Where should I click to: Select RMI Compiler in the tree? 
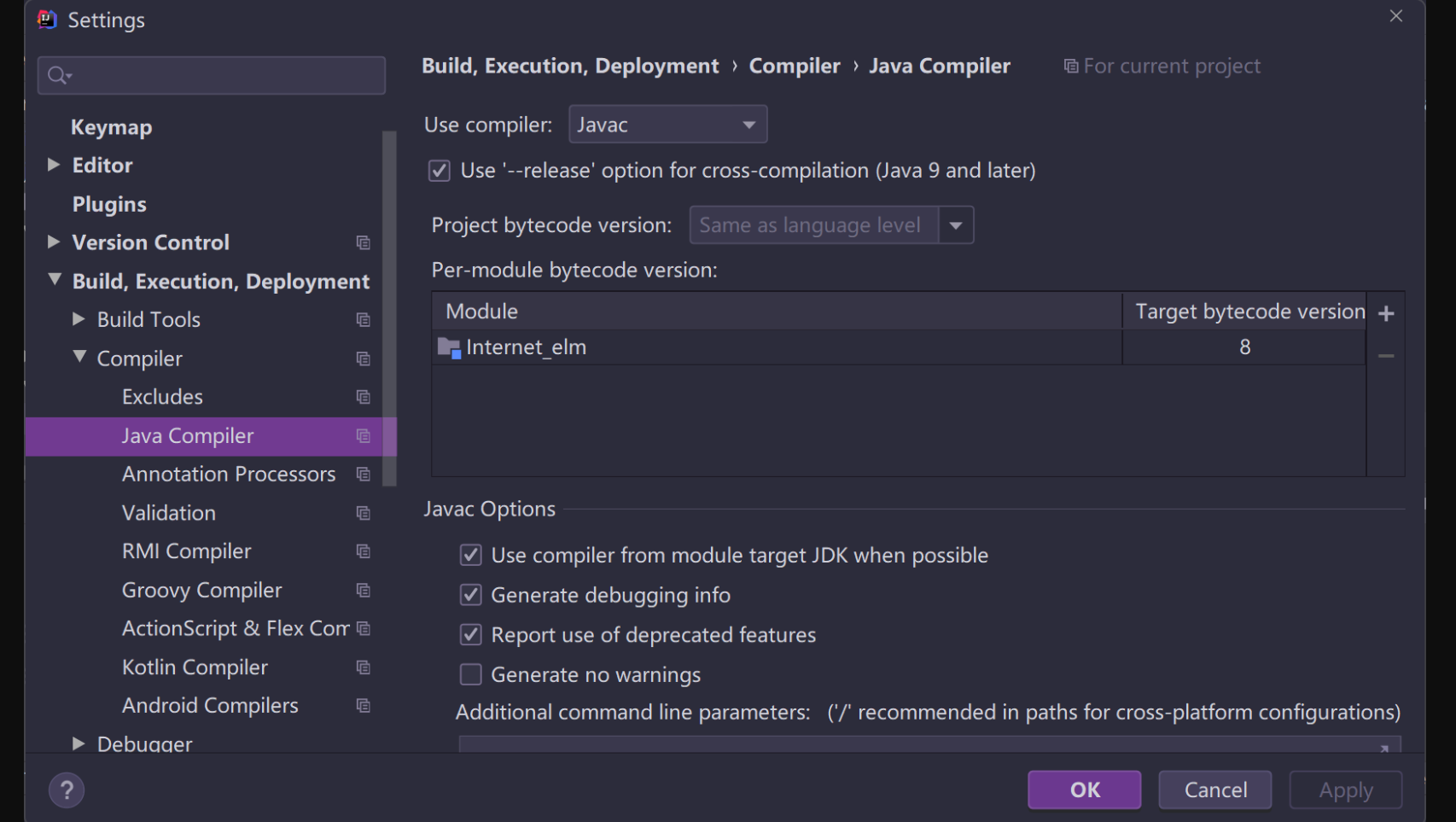click(186, 552)
